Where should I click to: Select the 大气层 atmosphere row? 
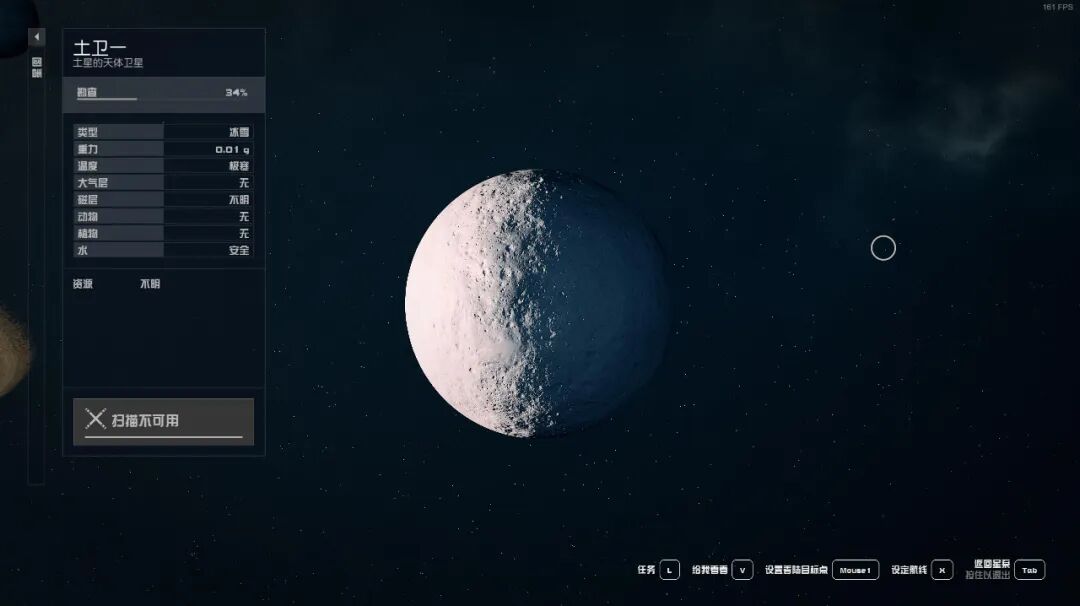pyautogui.click(x=163, y=182)
